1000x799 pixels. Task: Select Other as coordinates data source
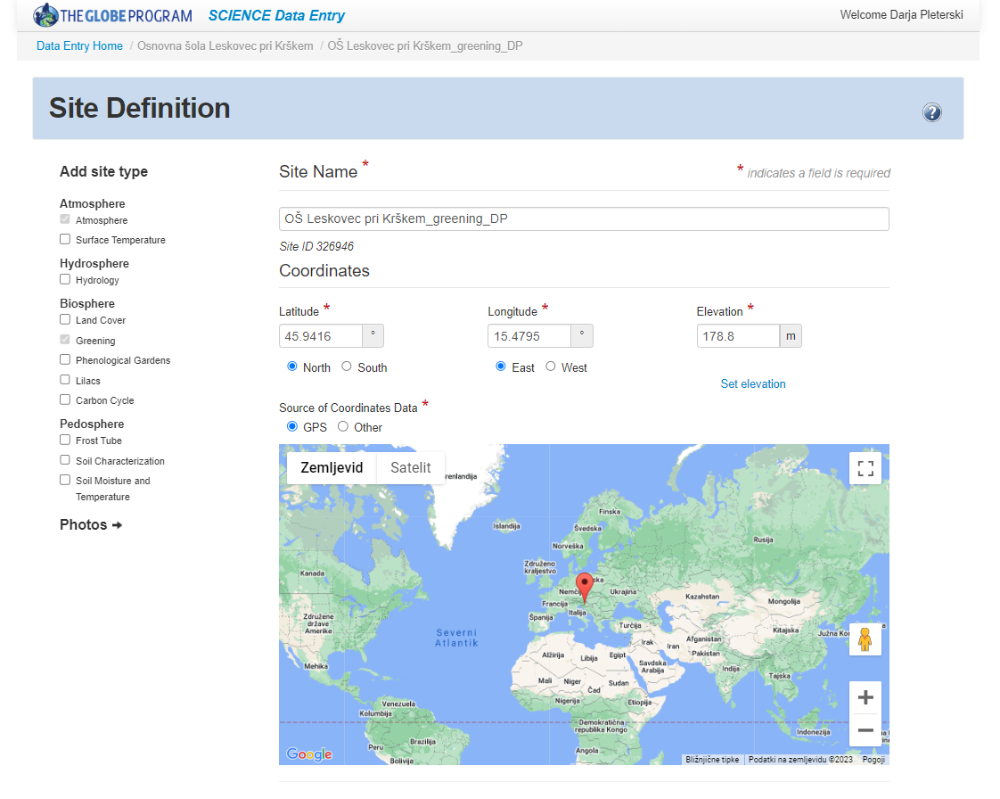[x=343, y=427]
